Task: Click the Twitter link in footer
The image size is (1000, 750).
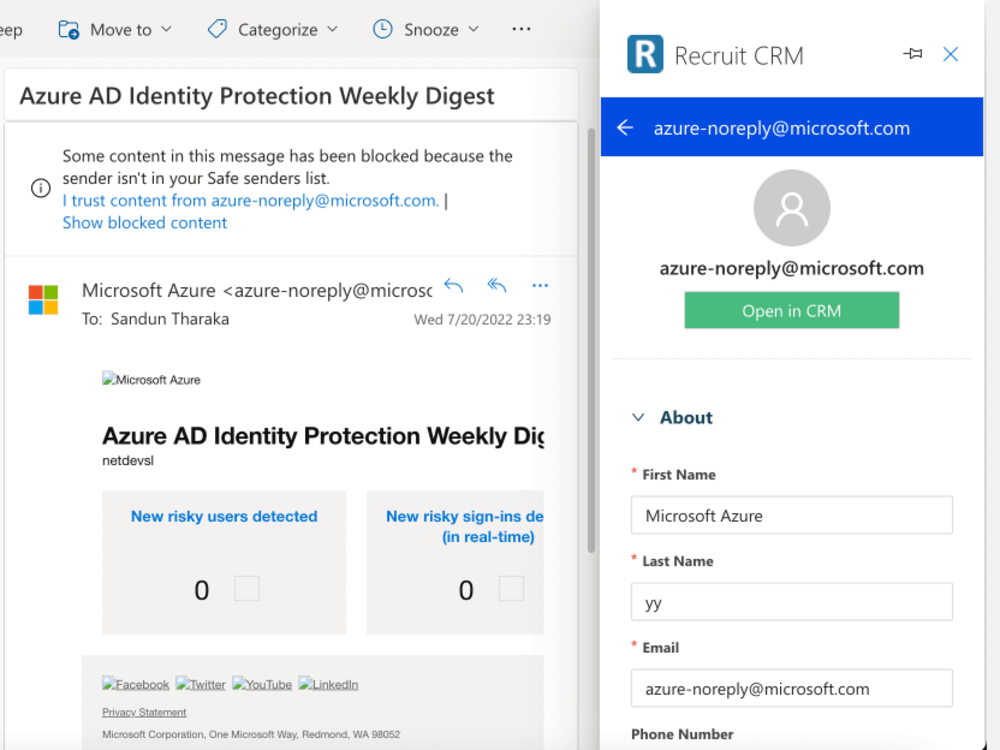Action: 200,684
